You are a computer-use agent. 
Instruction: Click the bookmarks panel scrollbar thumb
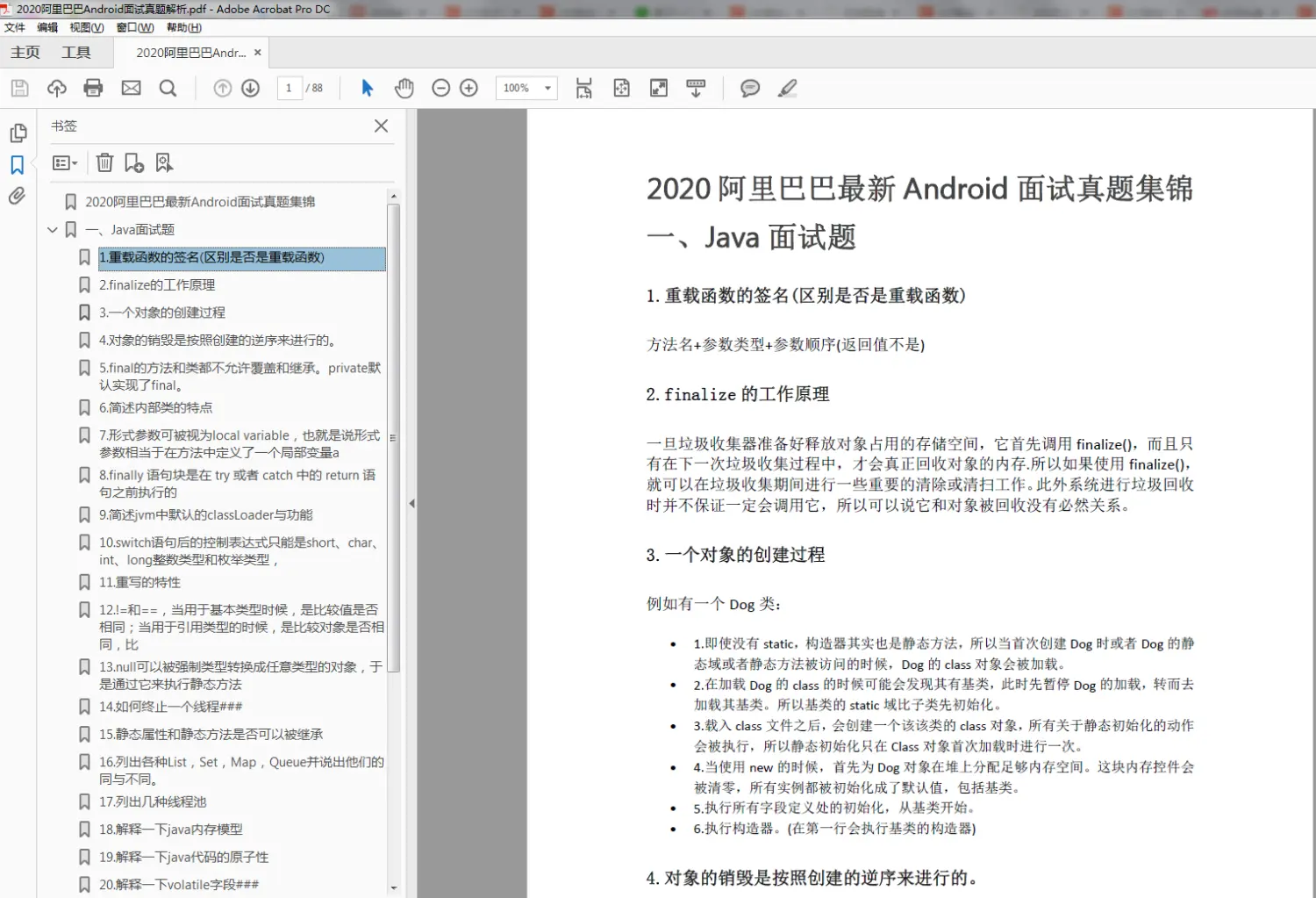pyautogui.click(x=394, y=437)
